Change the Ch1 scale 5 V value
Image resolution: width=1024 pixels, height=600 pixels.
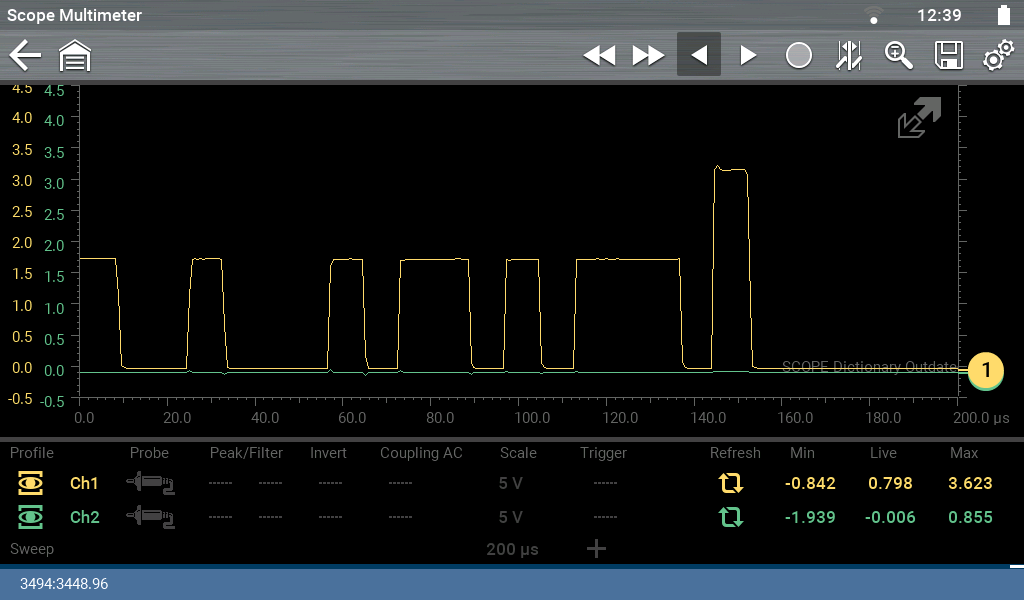(x=510, y=484)
